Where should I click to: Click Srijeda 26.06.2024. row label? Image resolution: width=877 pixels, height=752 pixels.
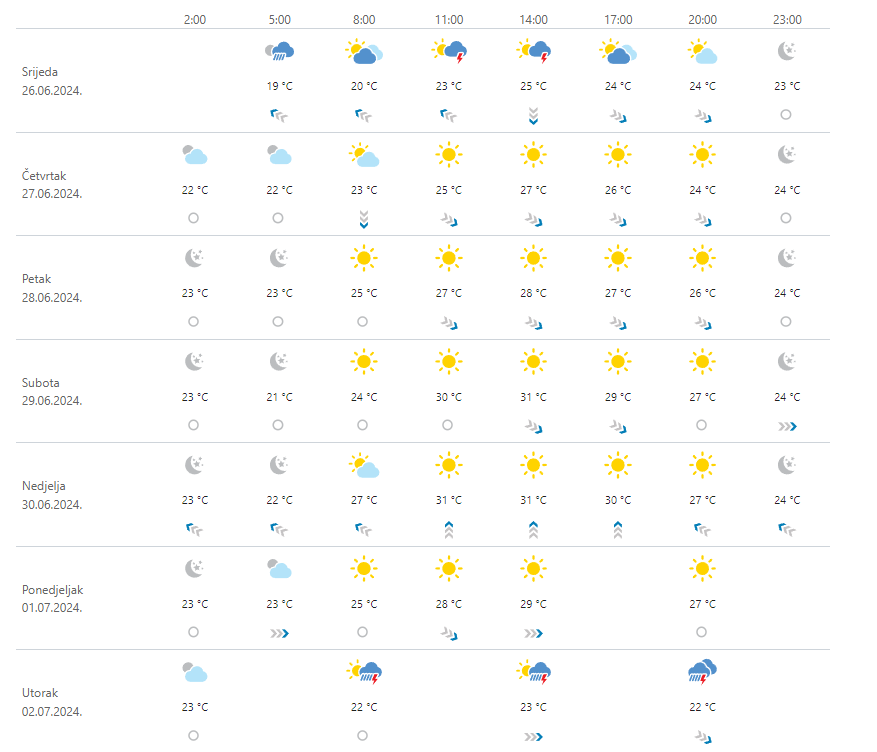pos(52,80)
